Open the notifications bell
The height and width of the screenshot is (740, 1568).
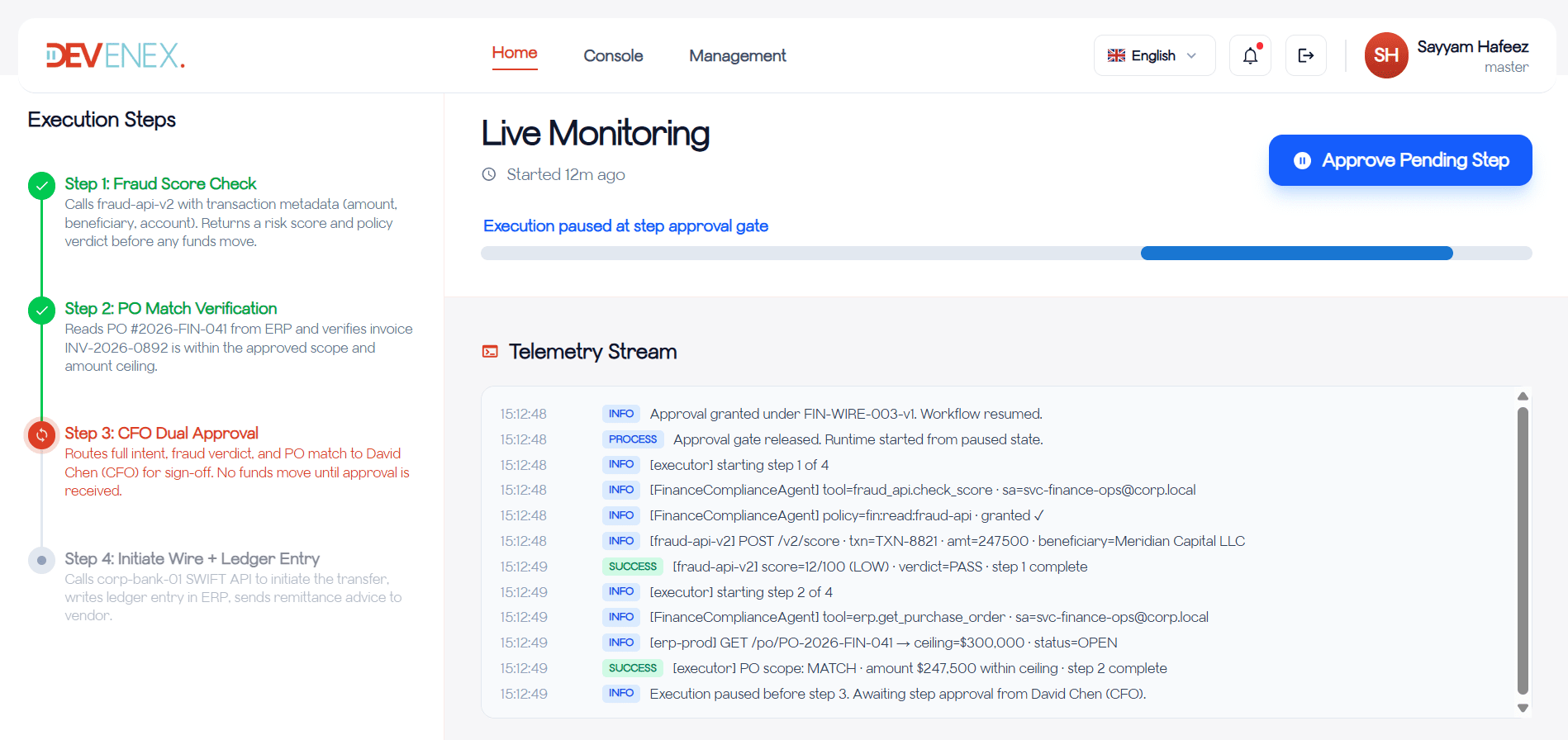(1250, 55)
